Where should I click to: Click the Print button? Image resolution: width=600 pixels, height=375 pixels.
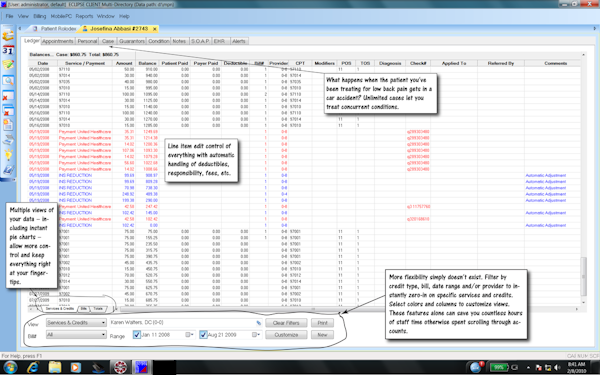tap(322, 323)
